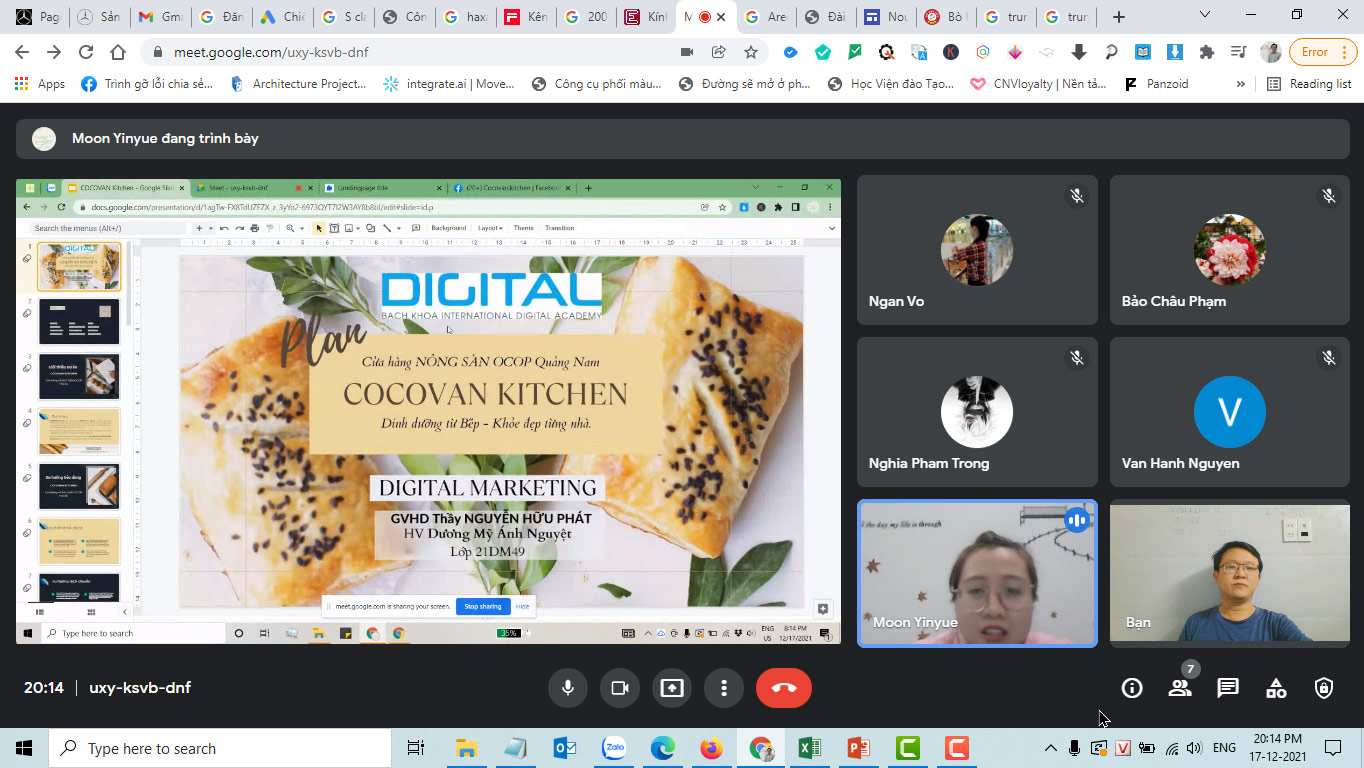The height and width of the screenshot is (768, 1364).
Task: Go back in browser history
Action: tap(22, 52)
